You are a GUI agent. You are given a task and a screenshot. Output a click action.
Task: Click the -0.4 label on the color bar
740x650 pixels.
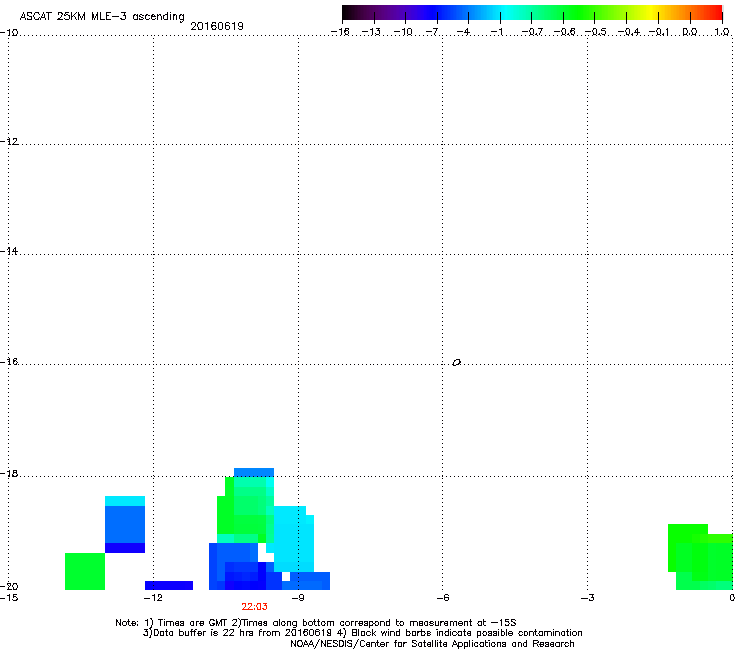(x=629, y=32)
